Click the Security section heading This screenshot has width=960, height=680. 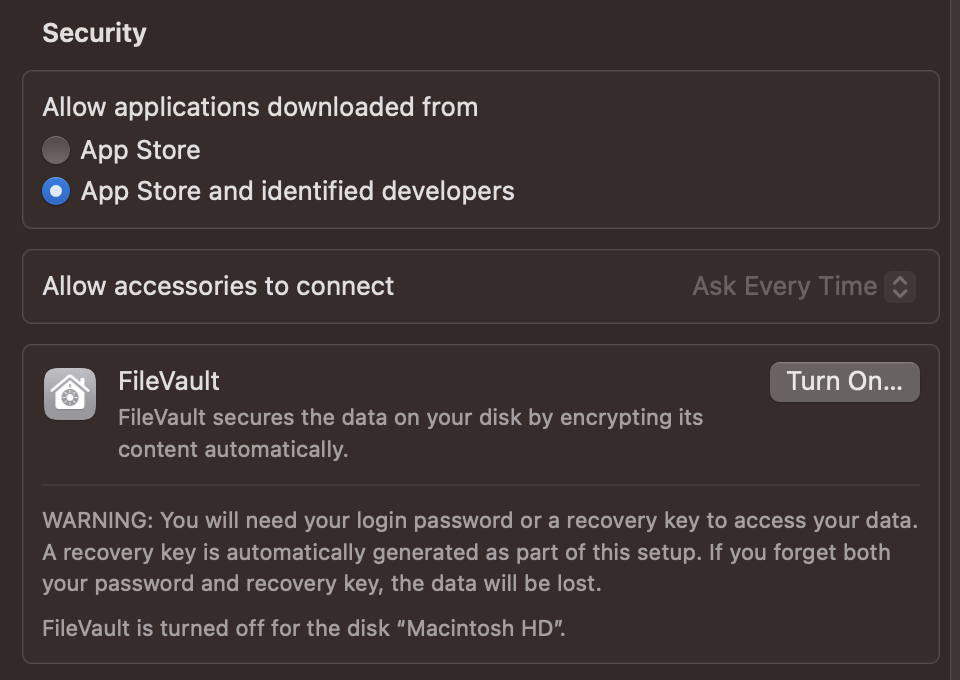point(94,33)
